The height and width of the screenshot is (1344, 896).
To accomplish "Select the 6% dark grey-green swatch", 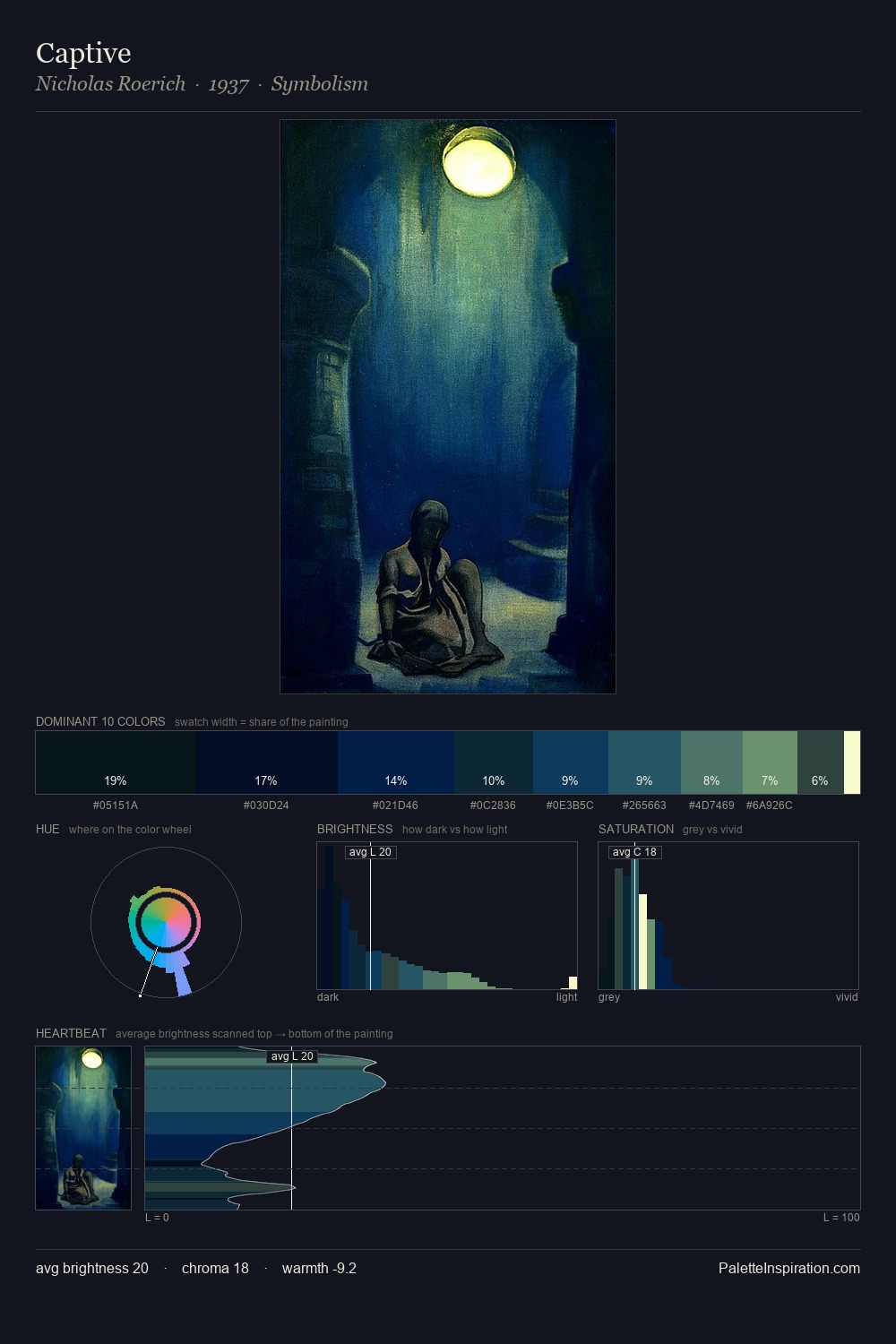I will click(820, 762).
